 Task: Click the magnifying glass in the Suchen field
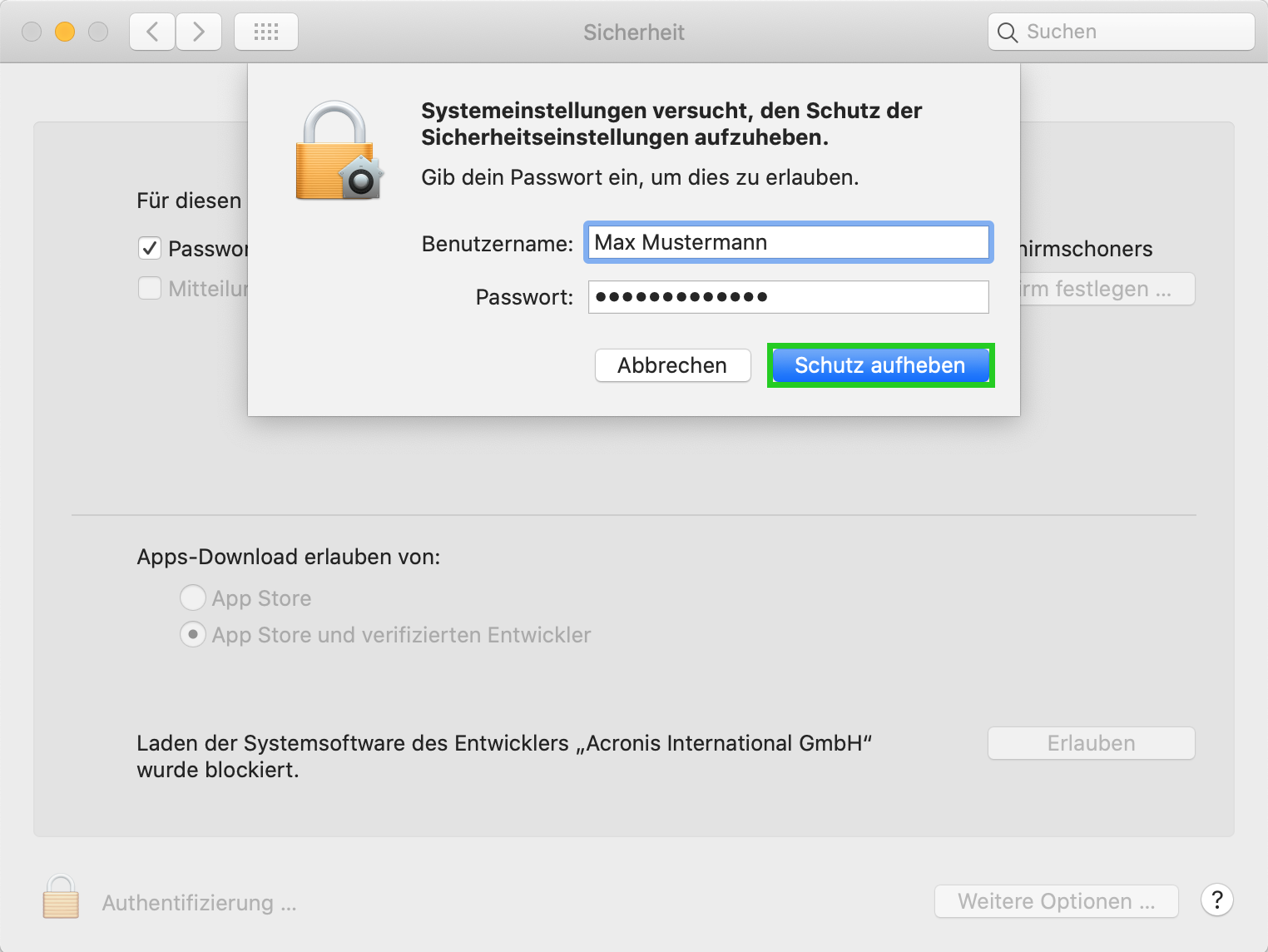click(1008, 32)
